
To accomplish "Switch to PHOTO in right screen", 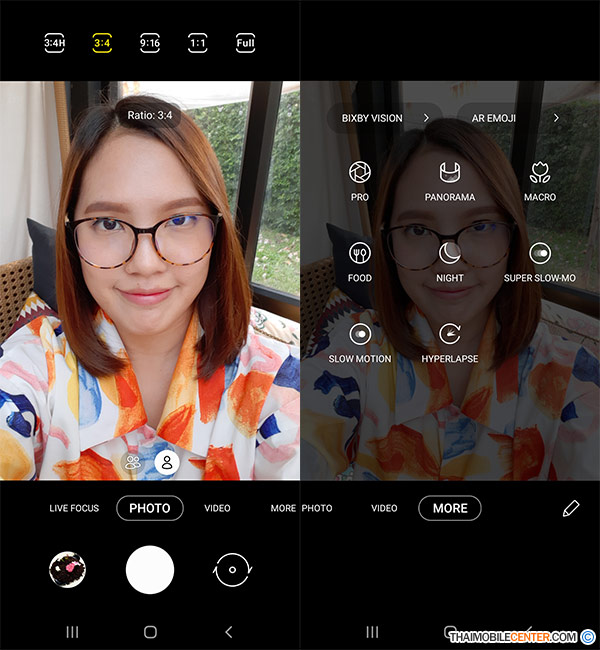I will [317, 508].
